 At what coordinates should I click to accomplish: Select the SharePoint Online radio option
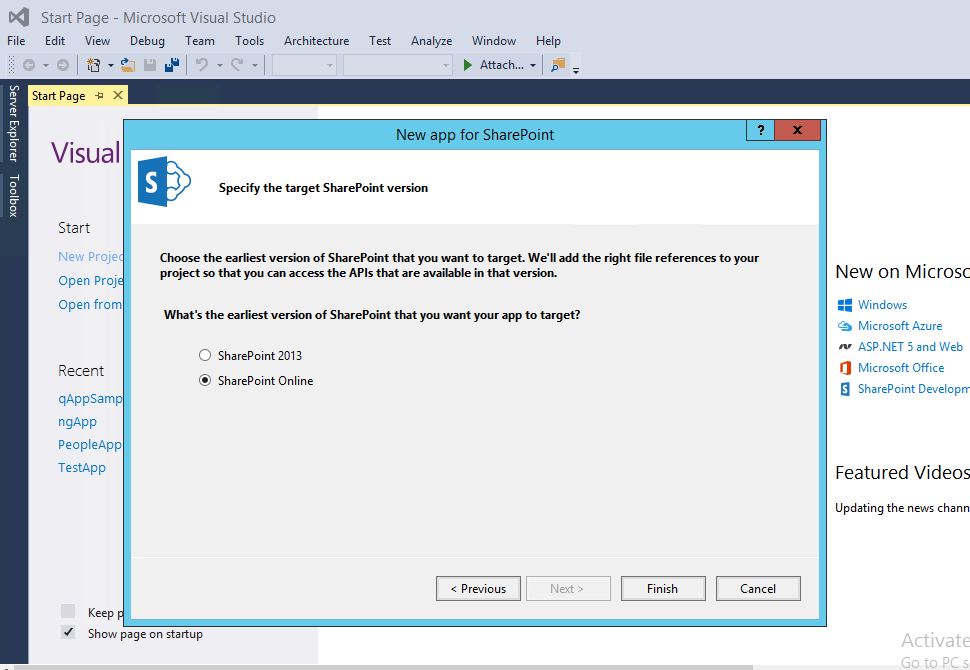point(205,380)
